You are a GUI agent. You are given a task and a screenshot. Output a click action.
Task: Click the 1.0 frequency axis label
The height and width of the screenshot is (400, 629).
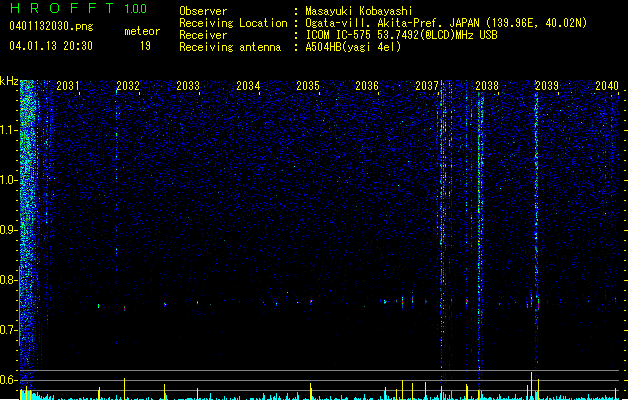(x=9, y=180)
